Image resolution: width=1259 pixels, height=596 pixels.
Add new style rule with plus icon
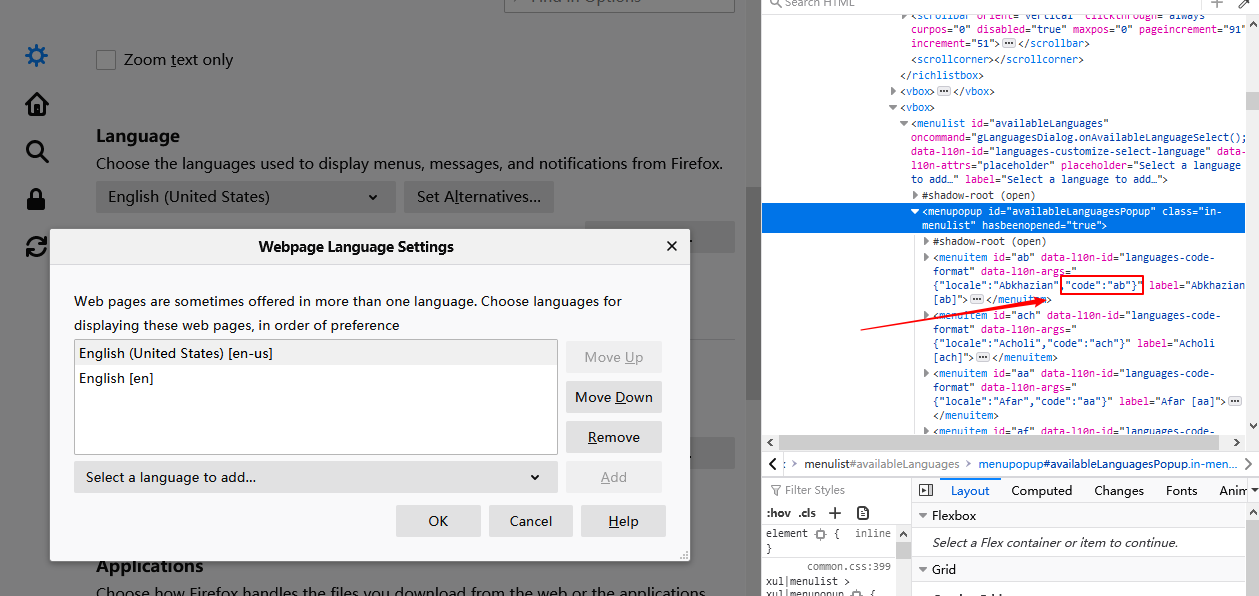[x=835, y=513]
